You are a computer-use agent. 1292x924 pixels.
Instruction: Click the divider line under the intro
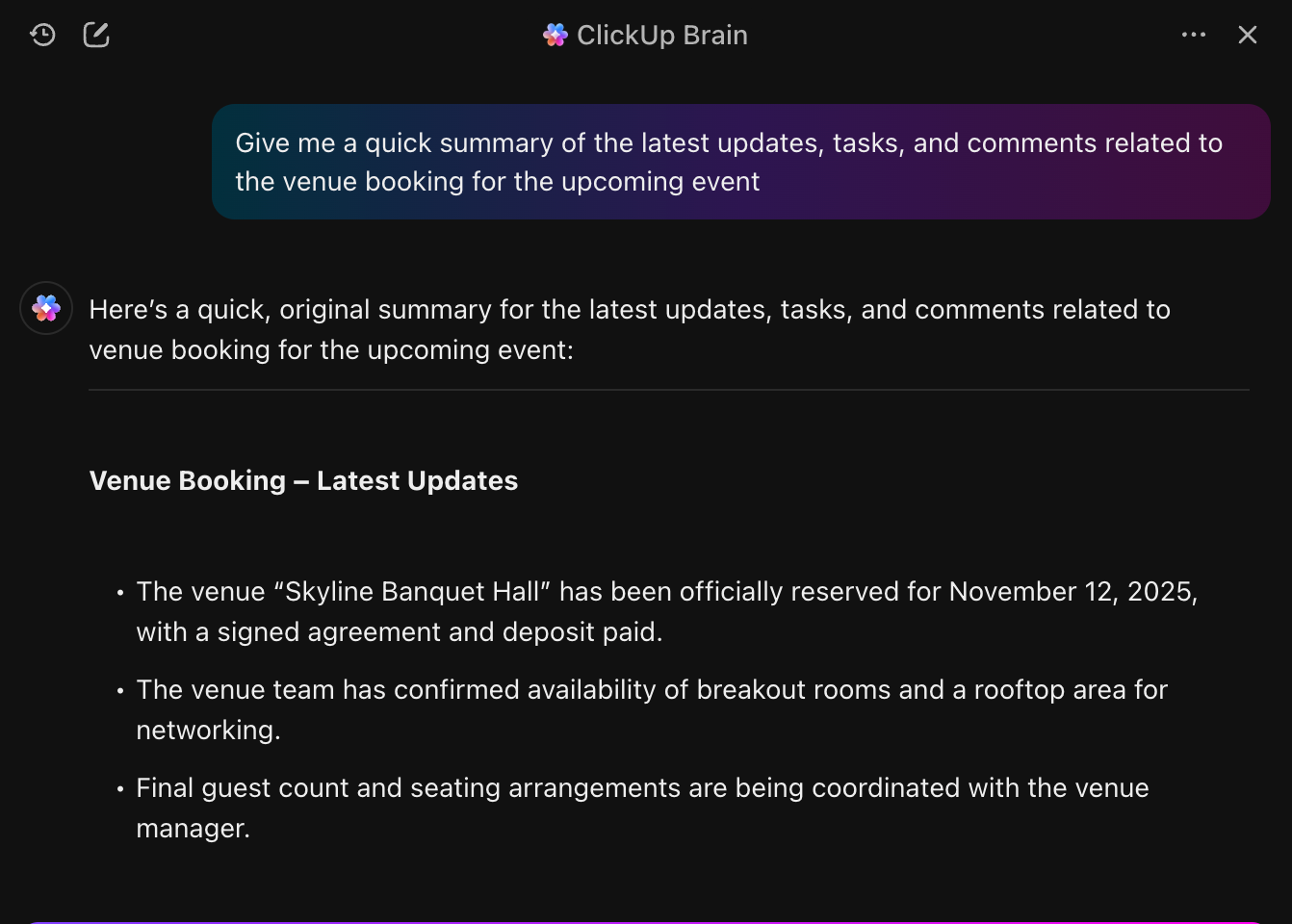point(668,390)
